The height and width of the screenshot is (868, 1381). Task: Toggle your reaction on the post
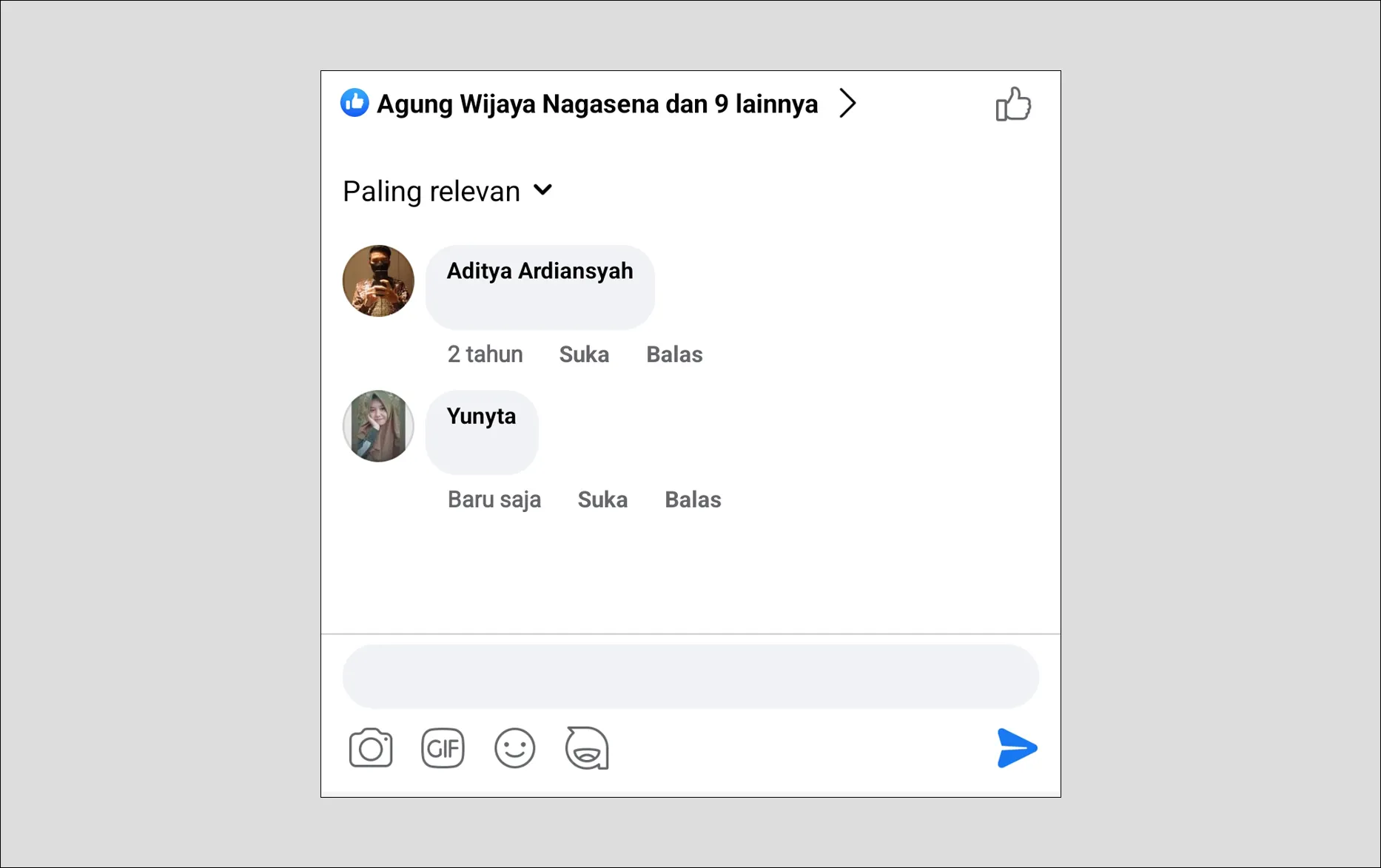click(x=1013, y=104)
